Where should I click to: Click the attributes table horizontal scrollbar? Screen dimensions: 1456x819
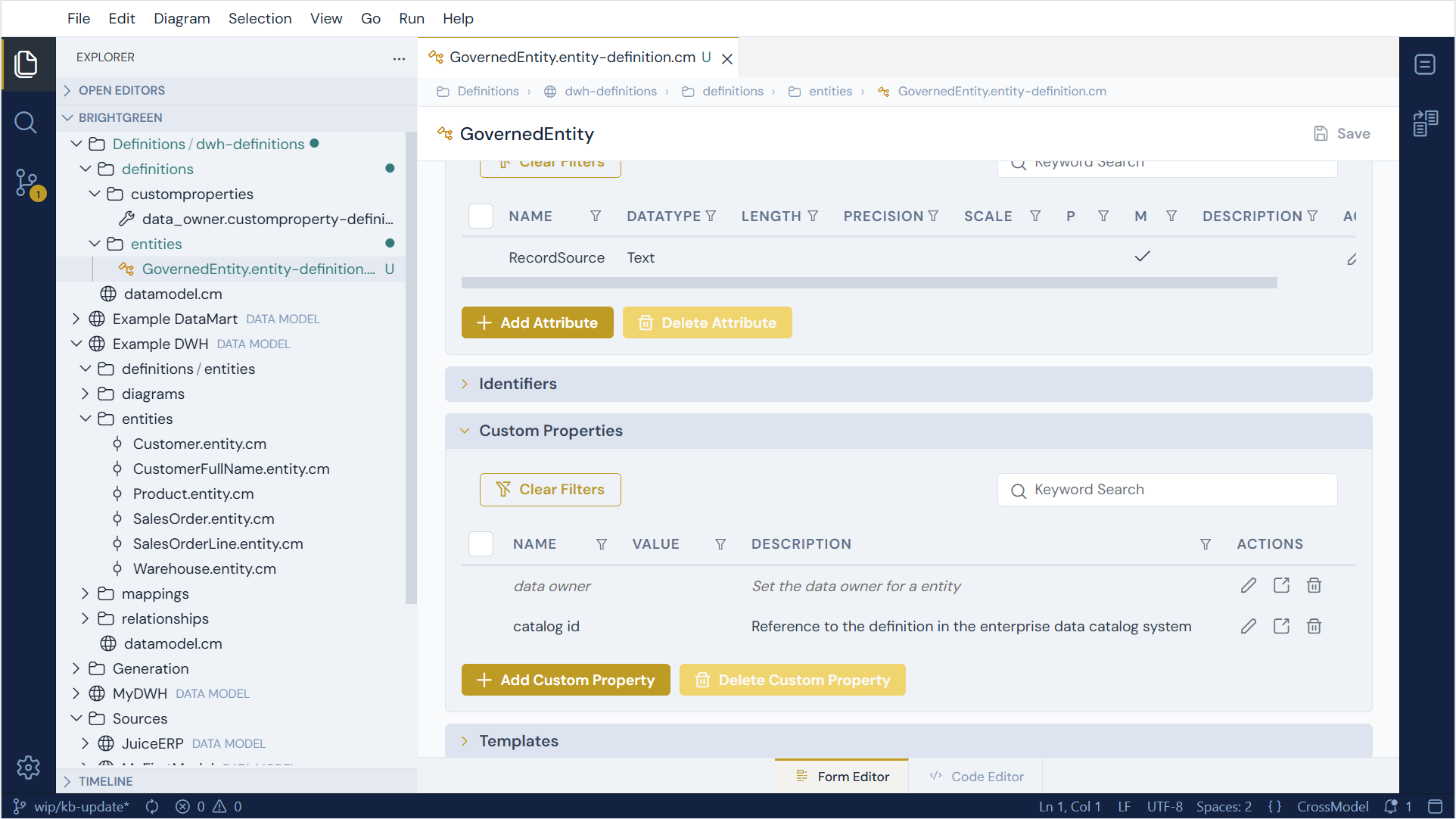(869, 282)
